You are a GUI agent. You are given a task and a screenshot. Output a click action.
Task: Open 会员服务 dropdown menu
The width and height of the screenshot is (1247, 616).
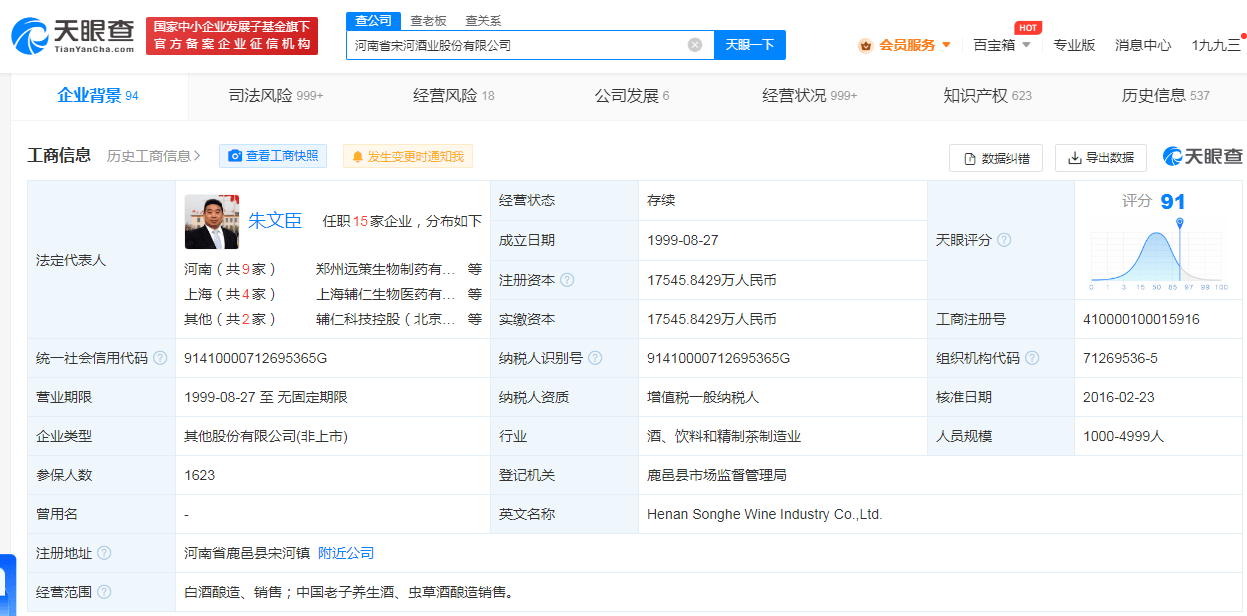point(906,45)
